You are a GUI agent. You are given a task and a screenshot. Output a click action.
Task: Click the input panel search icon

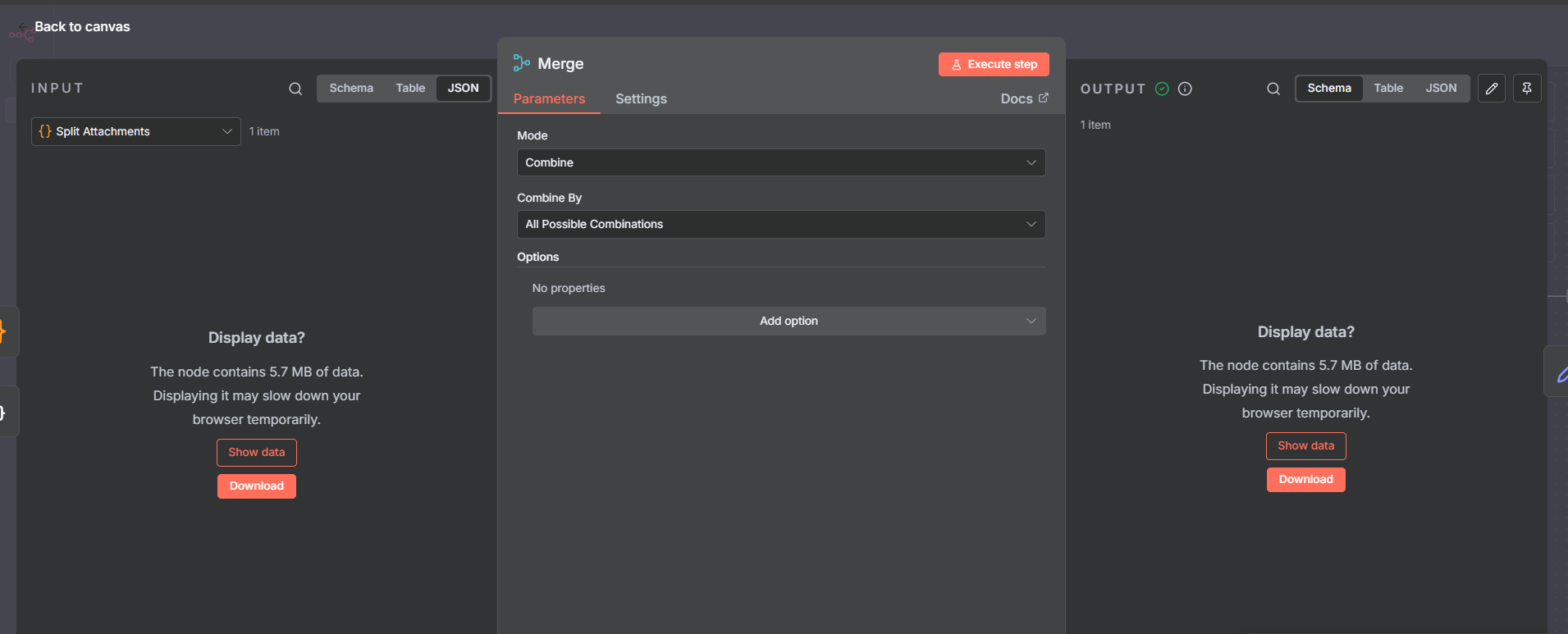pyautogui.click(x=295, y=89)
